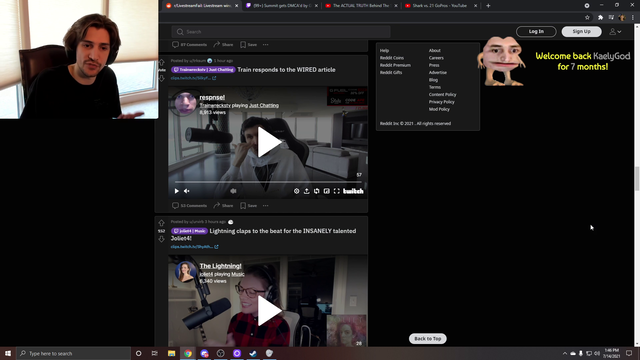The width and height of the screenshot is (640, 360).
Task: Open more options on the Train responds post
Action: (266, 206)
